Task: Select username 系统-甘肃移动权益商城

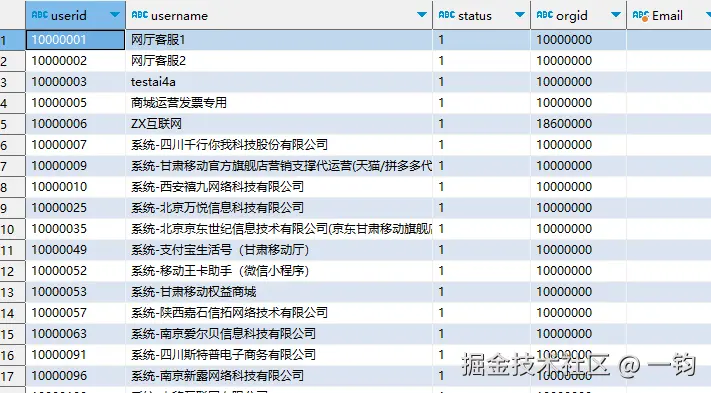Action: [x=279, y=292]
